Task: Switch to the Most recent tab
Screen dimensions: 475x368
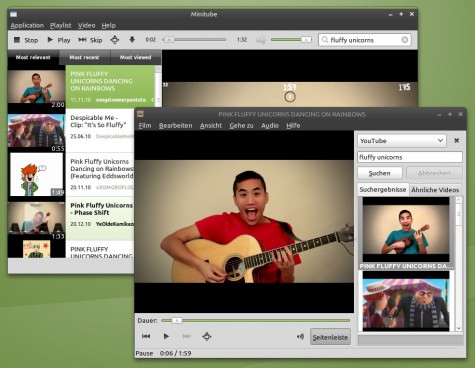Action: 84,57
